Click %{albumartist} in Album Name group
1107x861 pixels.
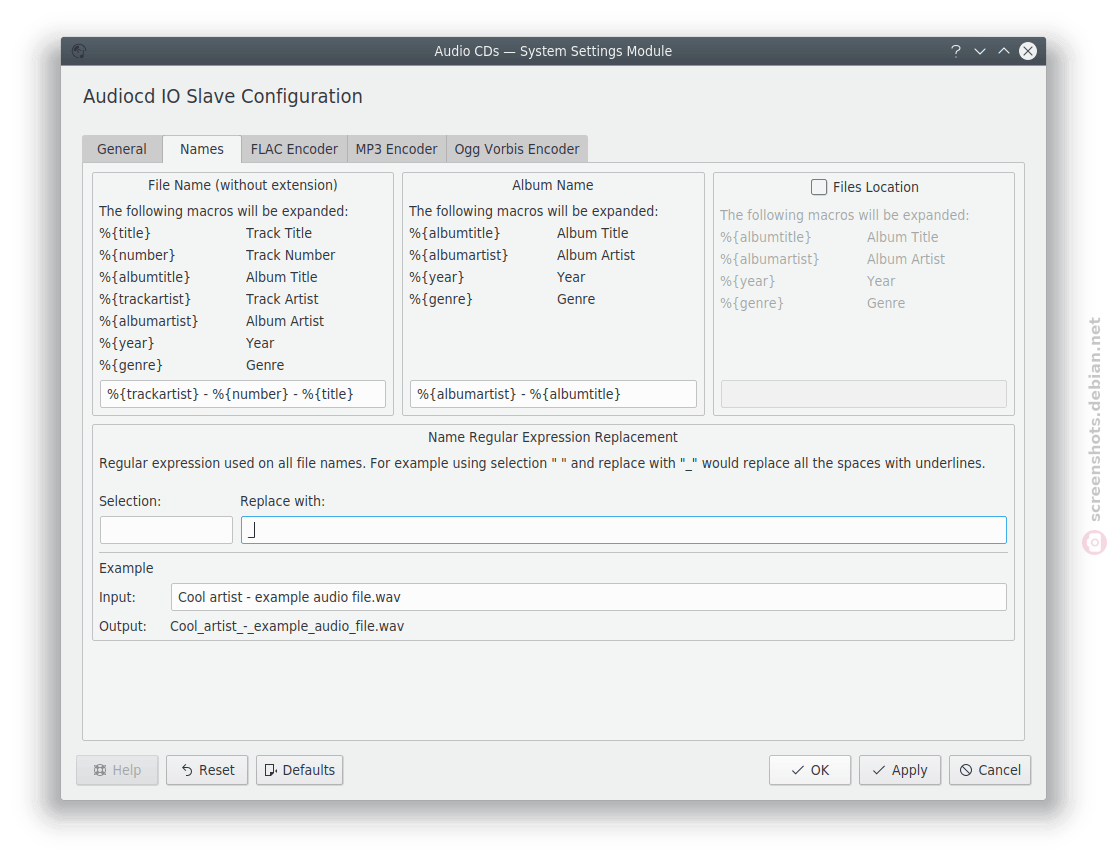point(458,255)
